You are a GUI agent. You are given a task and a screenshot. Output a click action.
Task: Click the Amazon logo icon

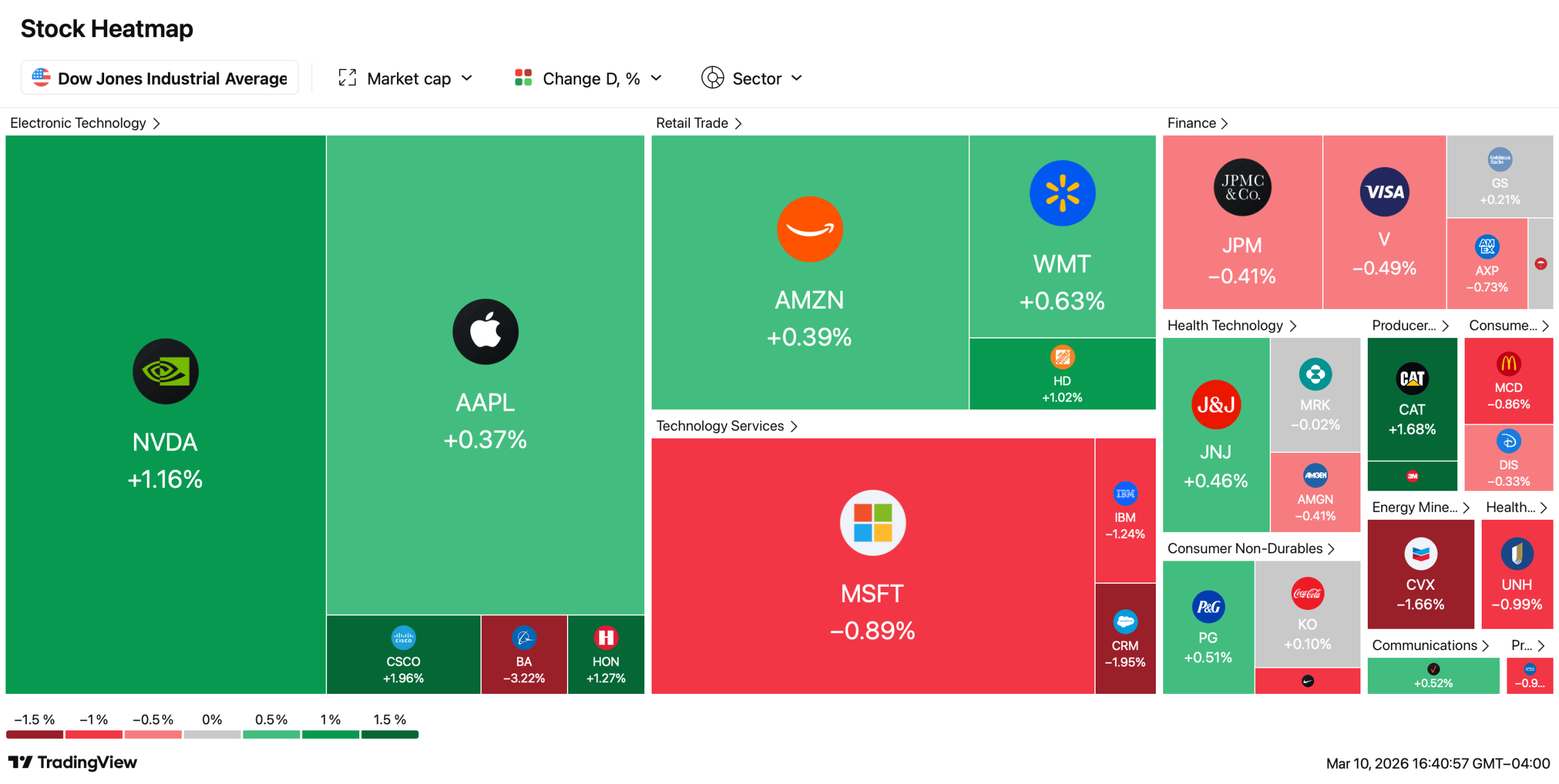coord(809,229)
